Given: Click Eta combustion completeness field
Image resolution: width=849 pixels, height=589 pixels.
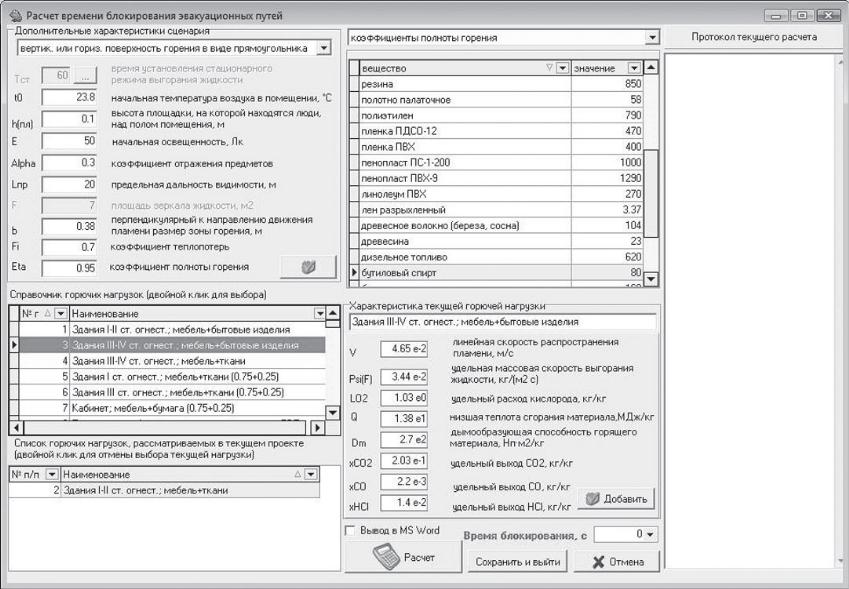Looking at the screenshot, I should pos(69,268).
